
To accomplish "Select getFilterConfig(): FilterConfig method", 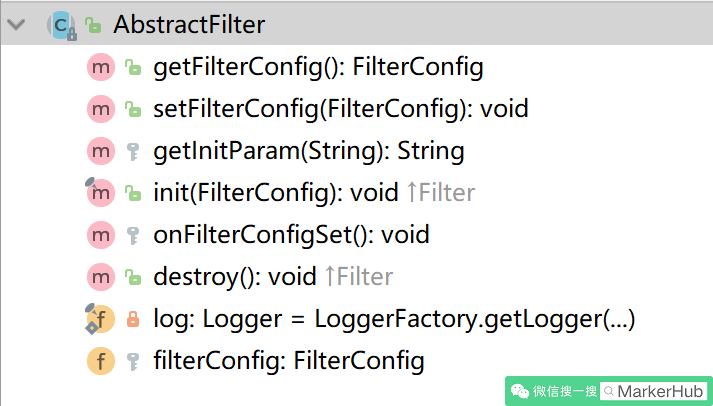I will pyautogui.click(x=318, y=67).
